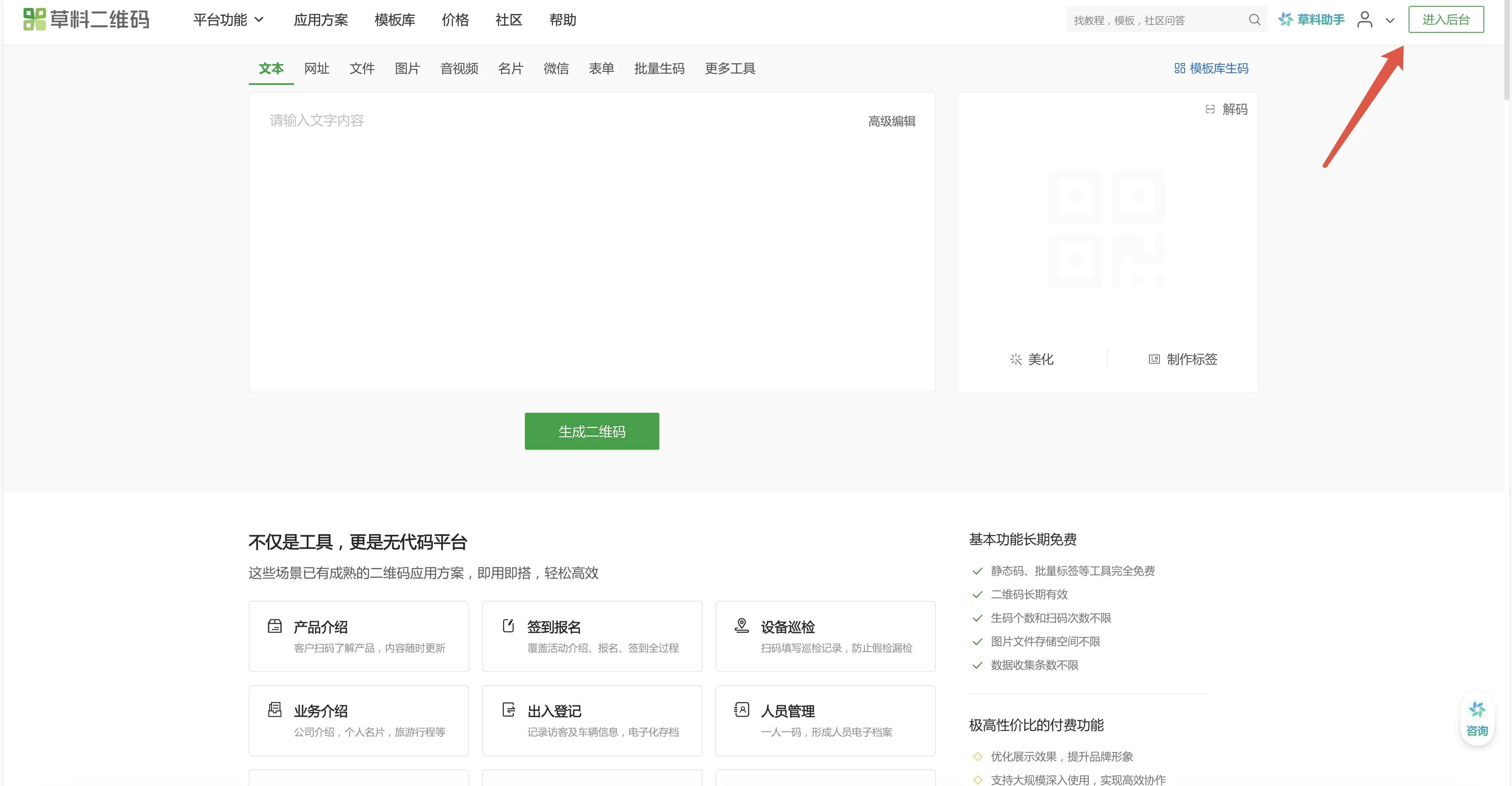Click the 业务介绍 card icon
1512x786 pixels.
[275, 710]
